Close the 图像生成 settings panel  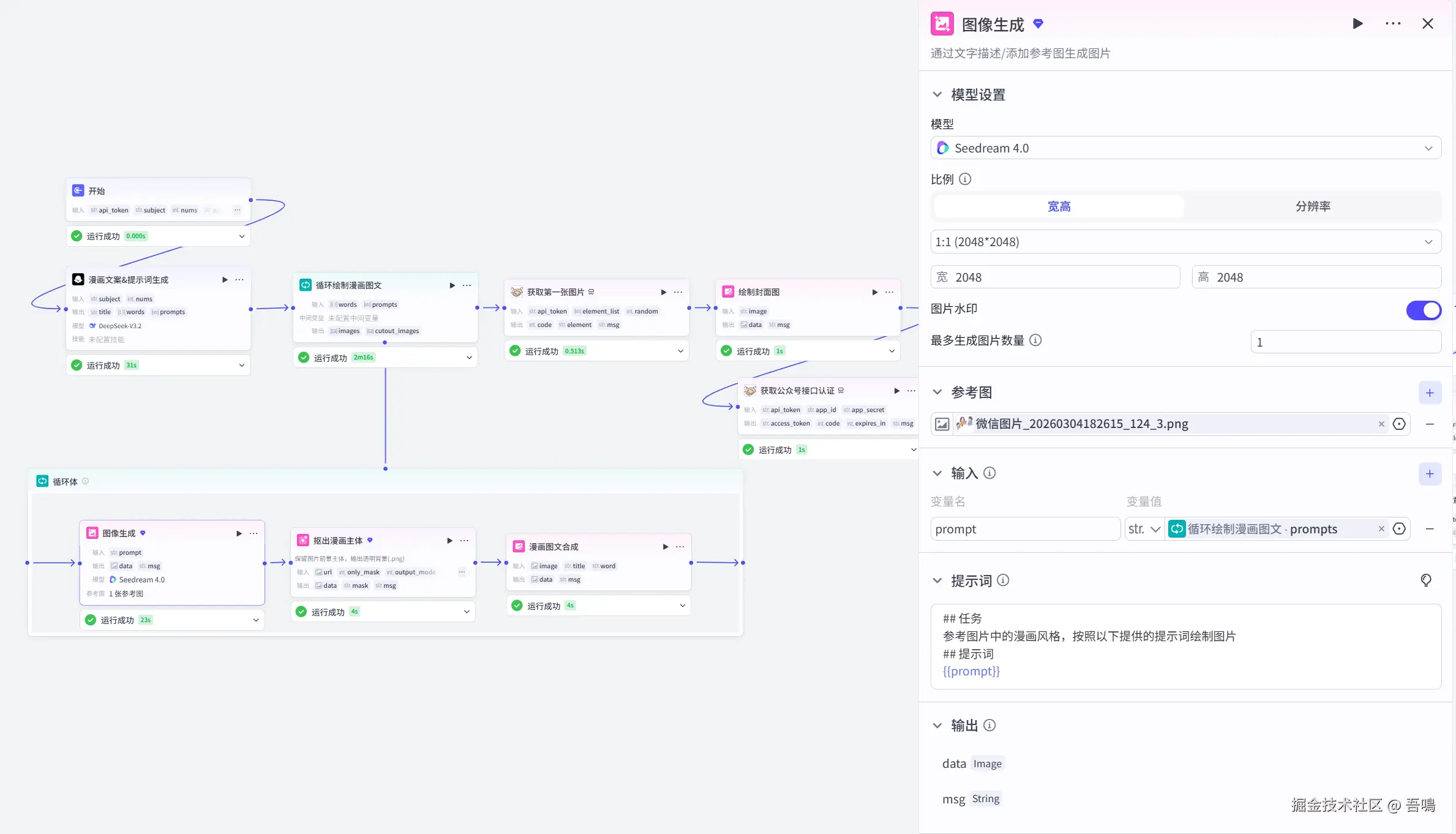(x=1427, y=24)
